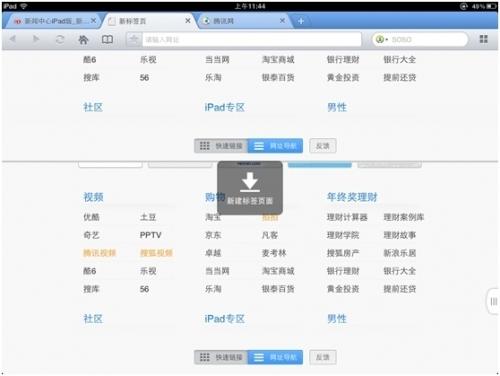Open the home page via house icon
This screenshot has width=500, height=376.
pyautogui.click(x=83, y=40)
